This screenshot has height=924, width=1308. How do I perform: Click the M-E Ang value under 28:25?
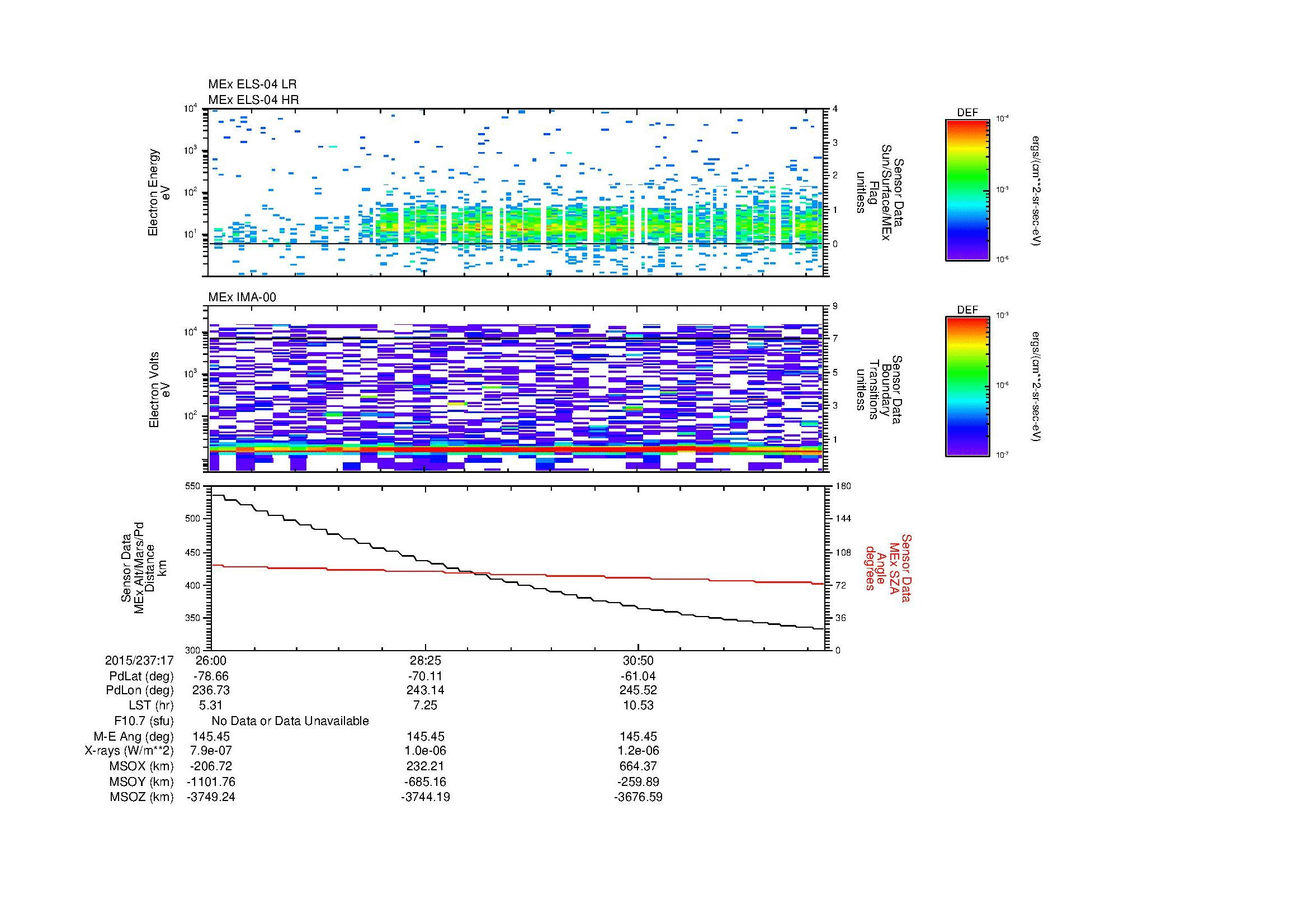(425, 737)
